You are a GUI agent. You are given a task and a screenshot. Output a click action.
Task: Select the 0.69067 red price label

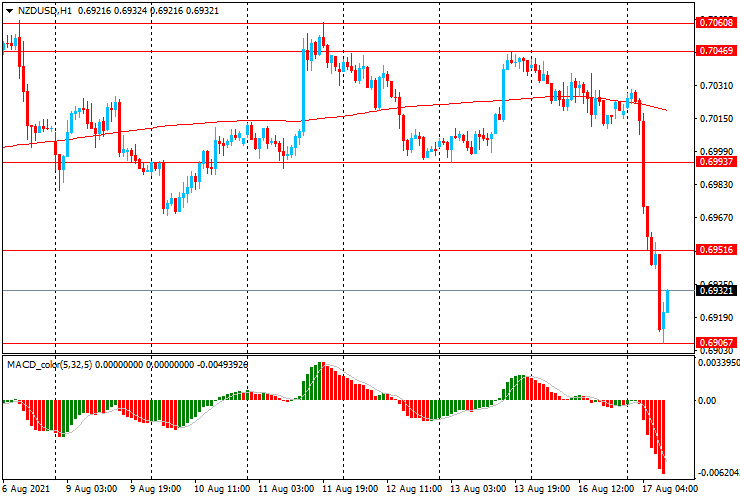[716, 343]
